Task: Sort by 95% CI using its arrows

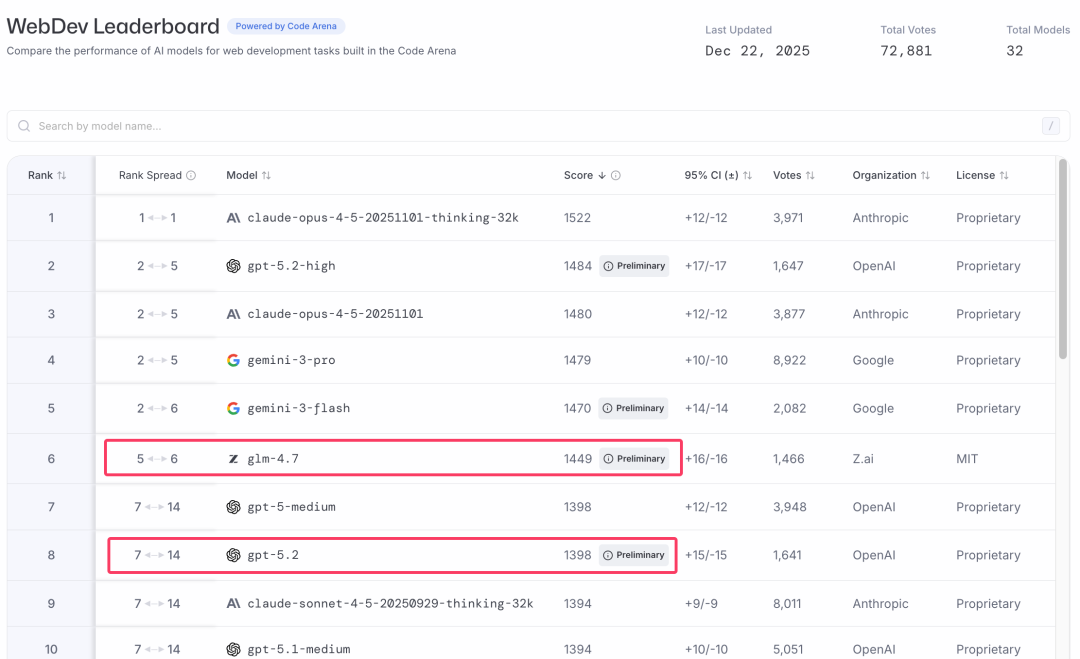Action: (747, 176)
